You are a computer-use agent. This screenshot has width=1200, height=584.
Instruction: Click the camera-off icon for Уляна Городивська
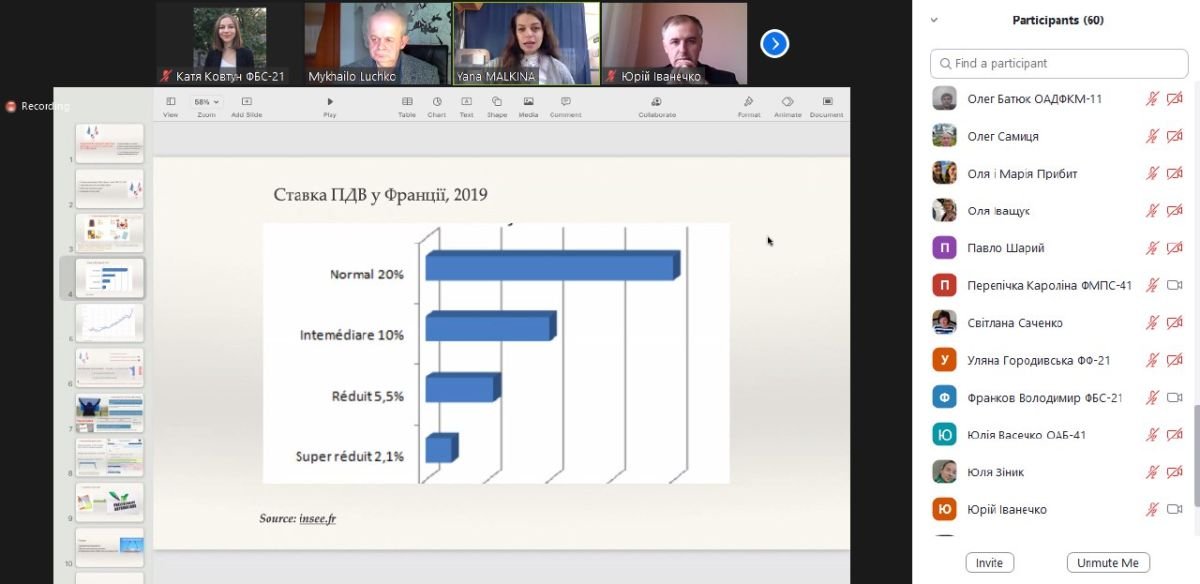tap(1175, 360)
